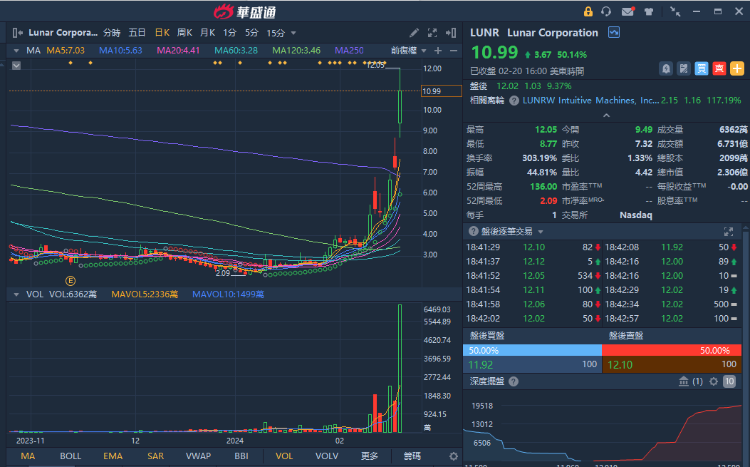Click help icon beside 盤後逐筆交易
Image resolution: width=750 pixels, height=467 pixels.
[474, 231]
